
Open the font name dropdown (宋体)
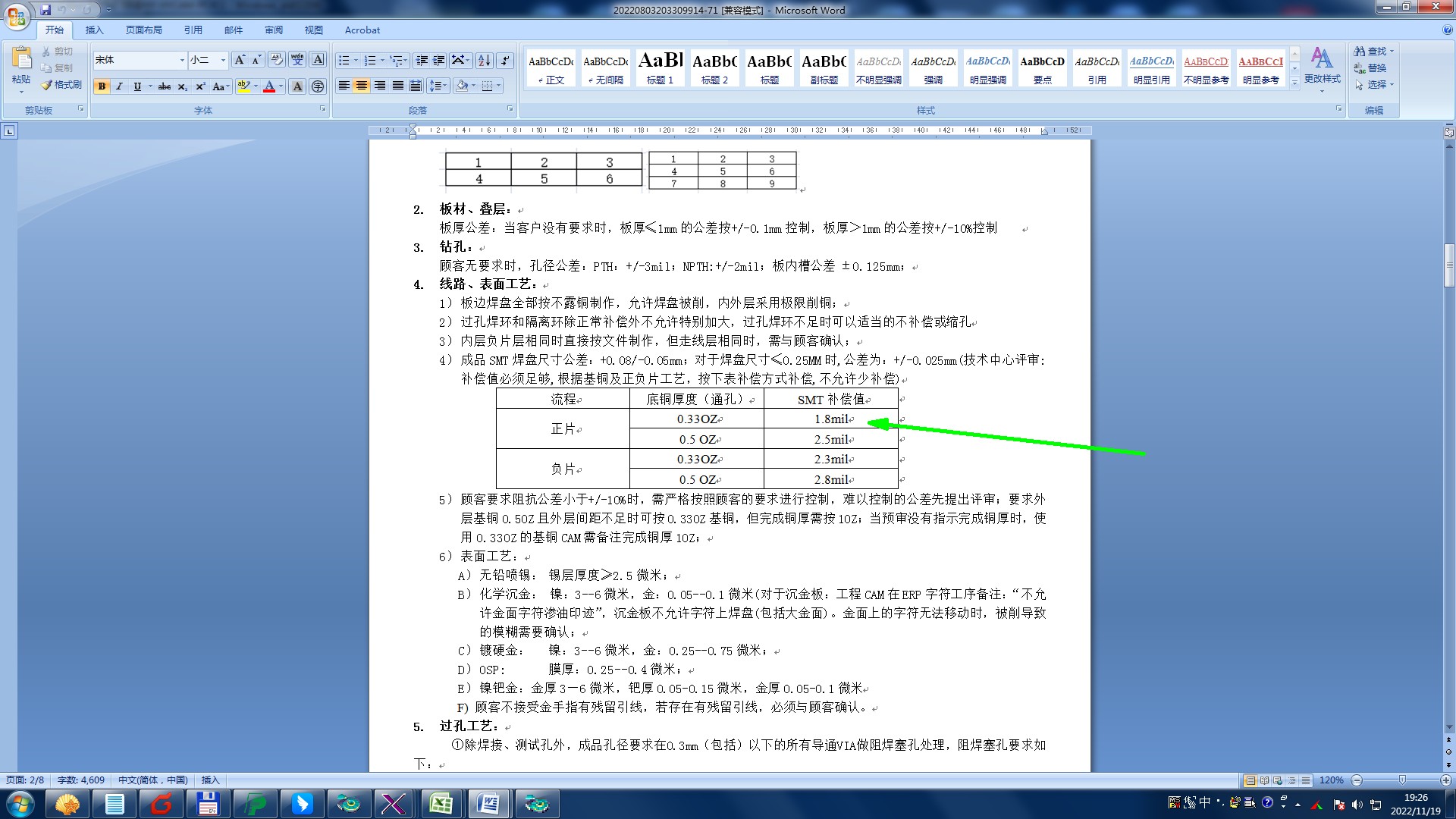[x=182, y=60]
